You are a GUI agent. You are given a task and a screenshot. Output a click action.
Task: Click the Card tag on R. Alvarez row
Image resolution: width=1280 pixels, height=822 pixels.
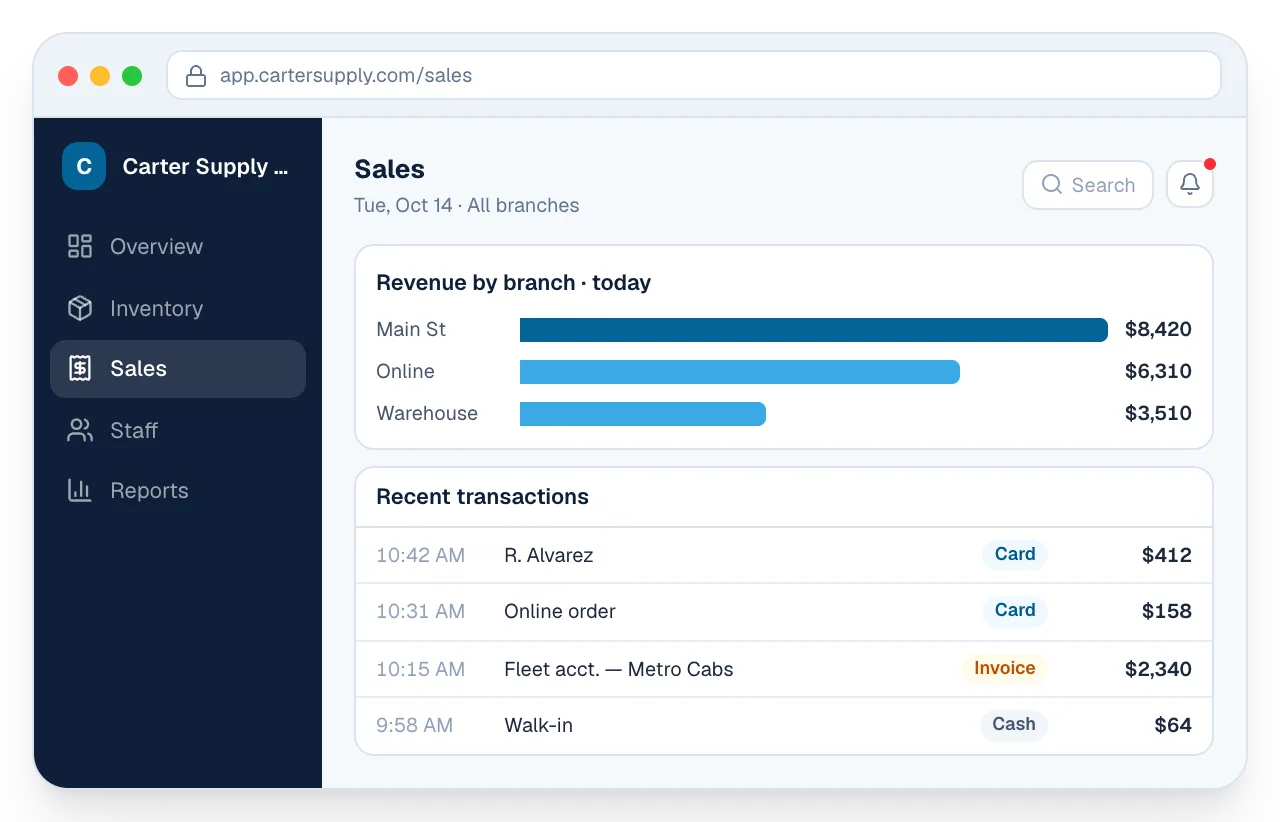click(x=1015, y=555)
